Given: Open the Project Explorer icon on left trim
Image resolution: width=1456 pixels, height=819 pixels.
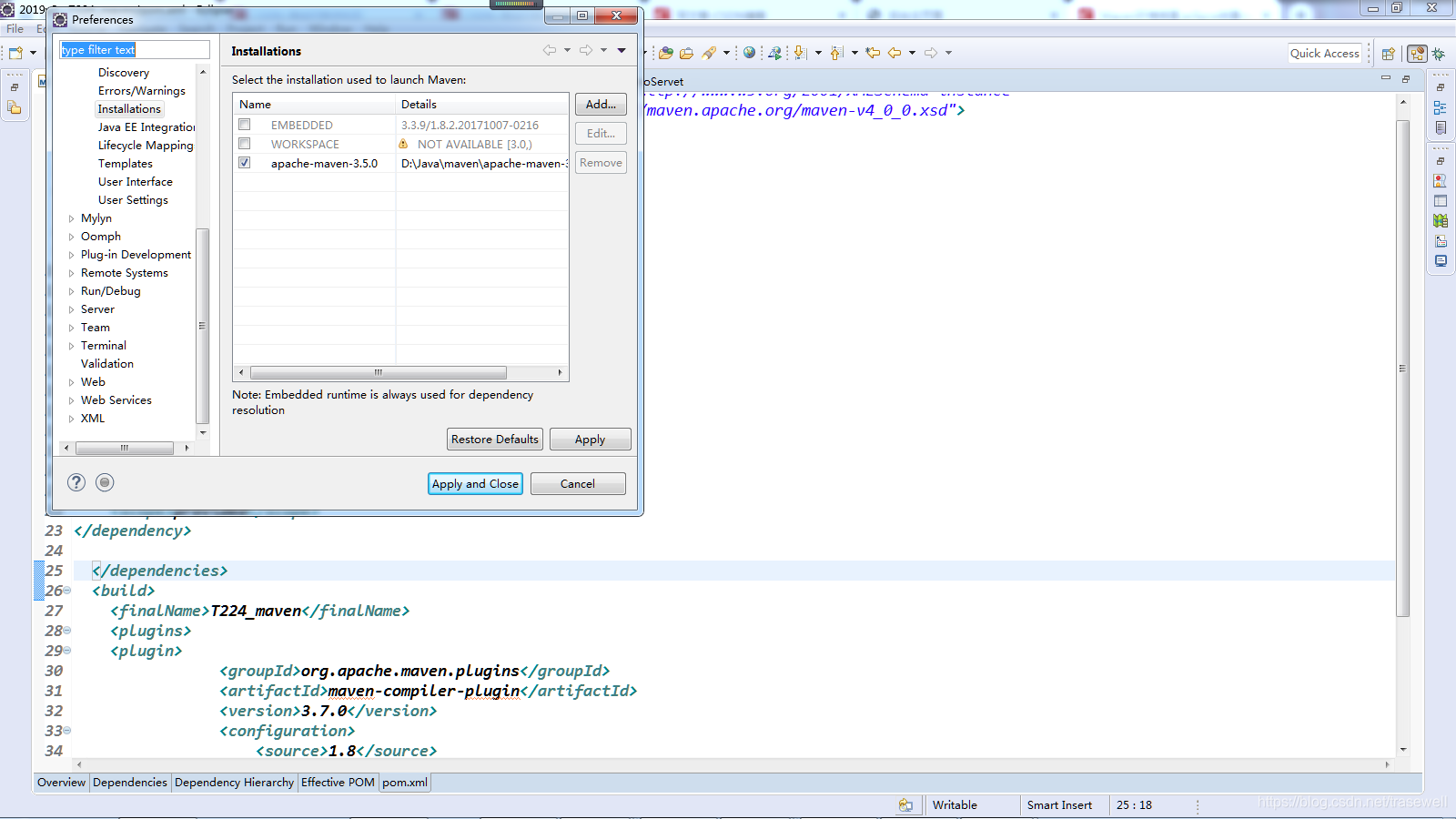Looking at the screenshot, I should (15, 107).
